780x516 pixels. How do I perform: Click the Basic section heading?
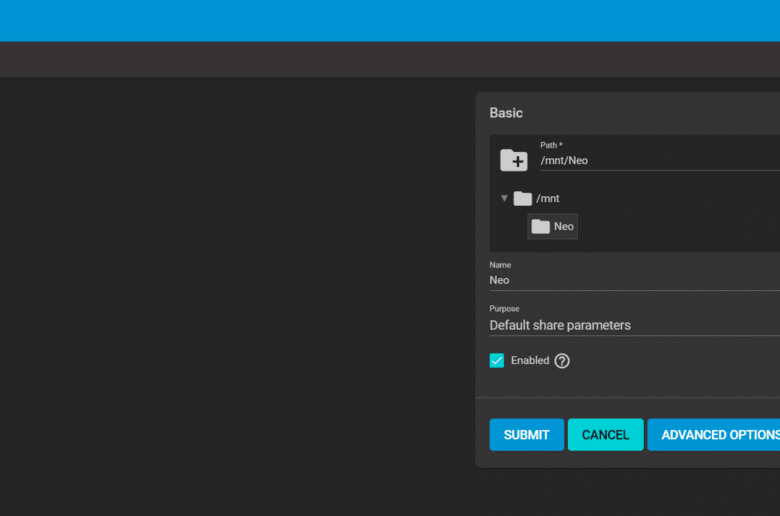(x=506, y=113)
